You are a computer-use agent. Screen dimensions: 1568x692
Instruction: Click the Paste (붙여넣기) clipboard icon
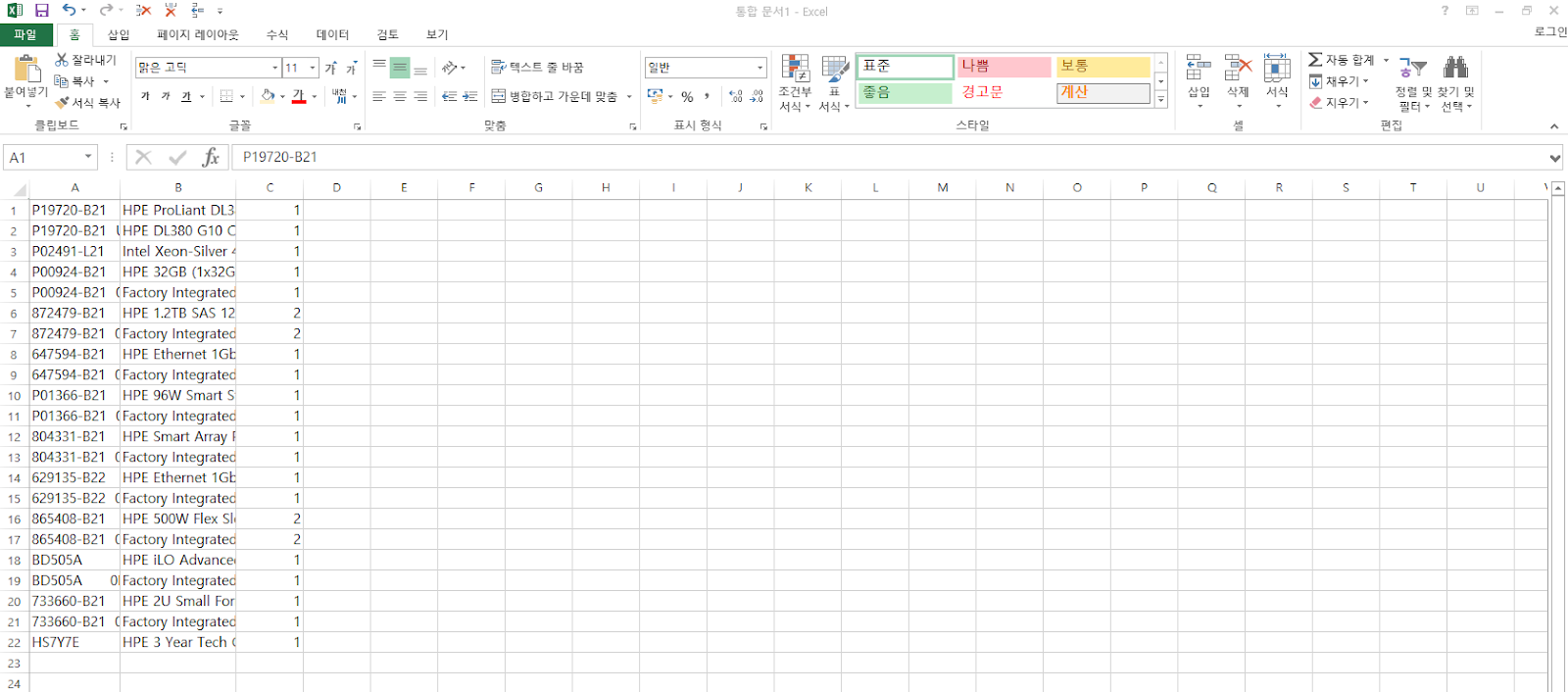[26, 69]
